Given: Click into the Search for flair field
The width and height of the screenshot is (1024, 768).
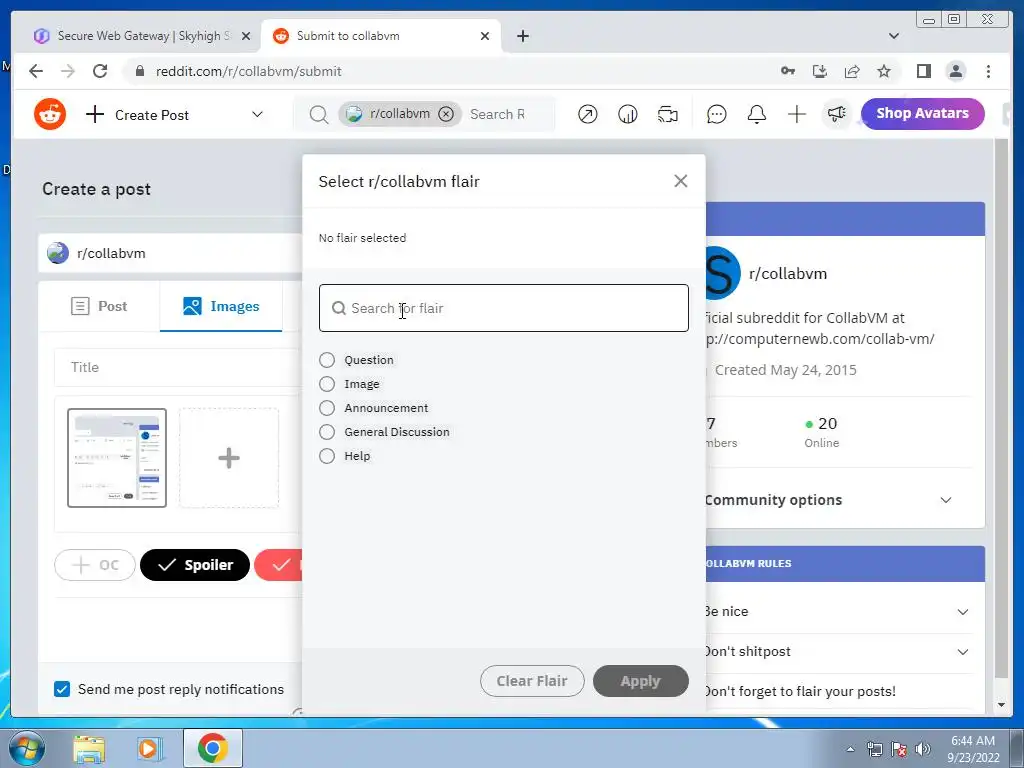Looking at the screenshot, I should click(504, 308).
